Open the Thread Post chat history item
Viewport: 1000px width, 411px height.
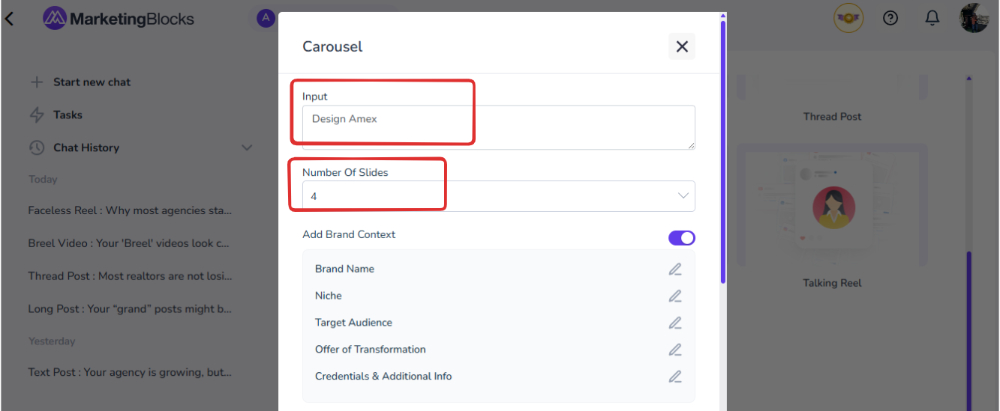click(x=130, y=276)
